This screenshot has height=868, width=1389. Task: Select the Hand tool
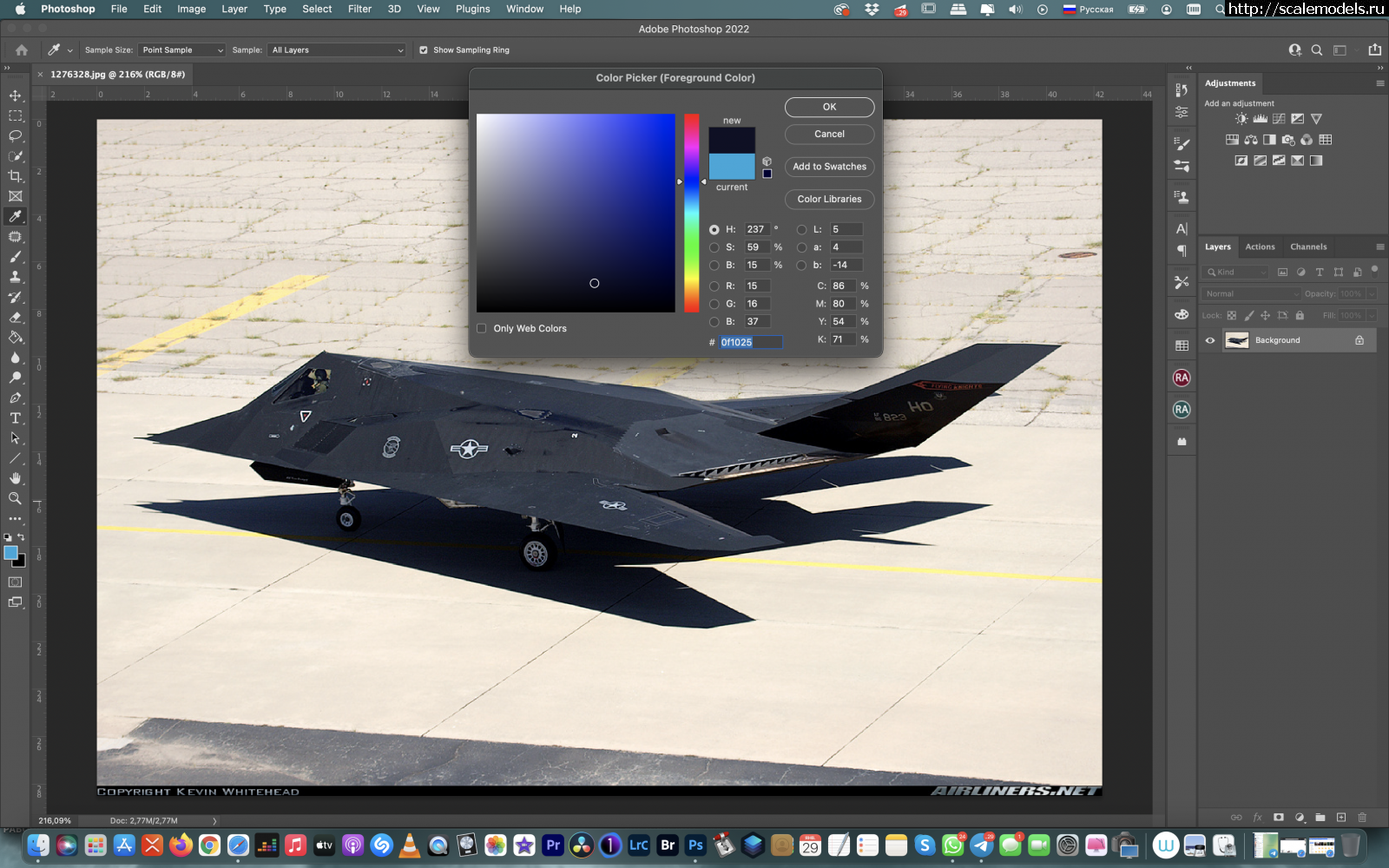[15, 478]
